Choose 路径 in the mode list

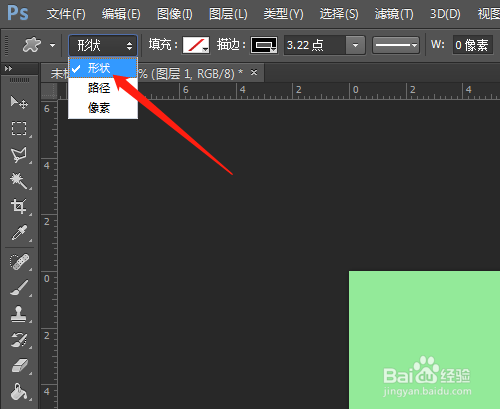[103, 88]
